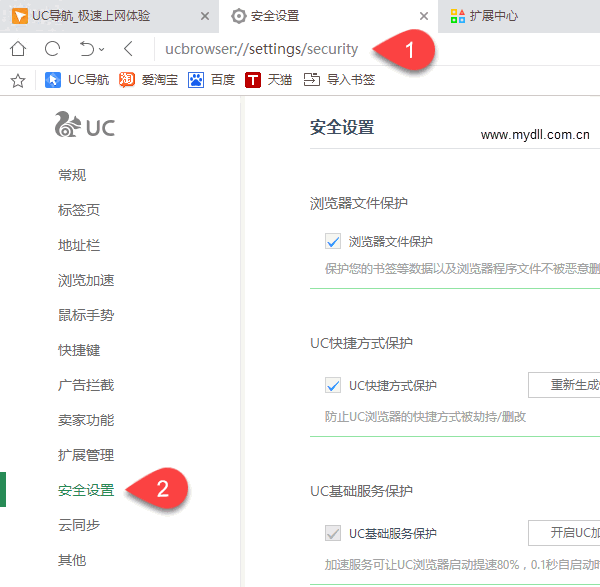Open the 百度 bookmark
This screenshot has height=587, width=600.
(x=211, y=80)
